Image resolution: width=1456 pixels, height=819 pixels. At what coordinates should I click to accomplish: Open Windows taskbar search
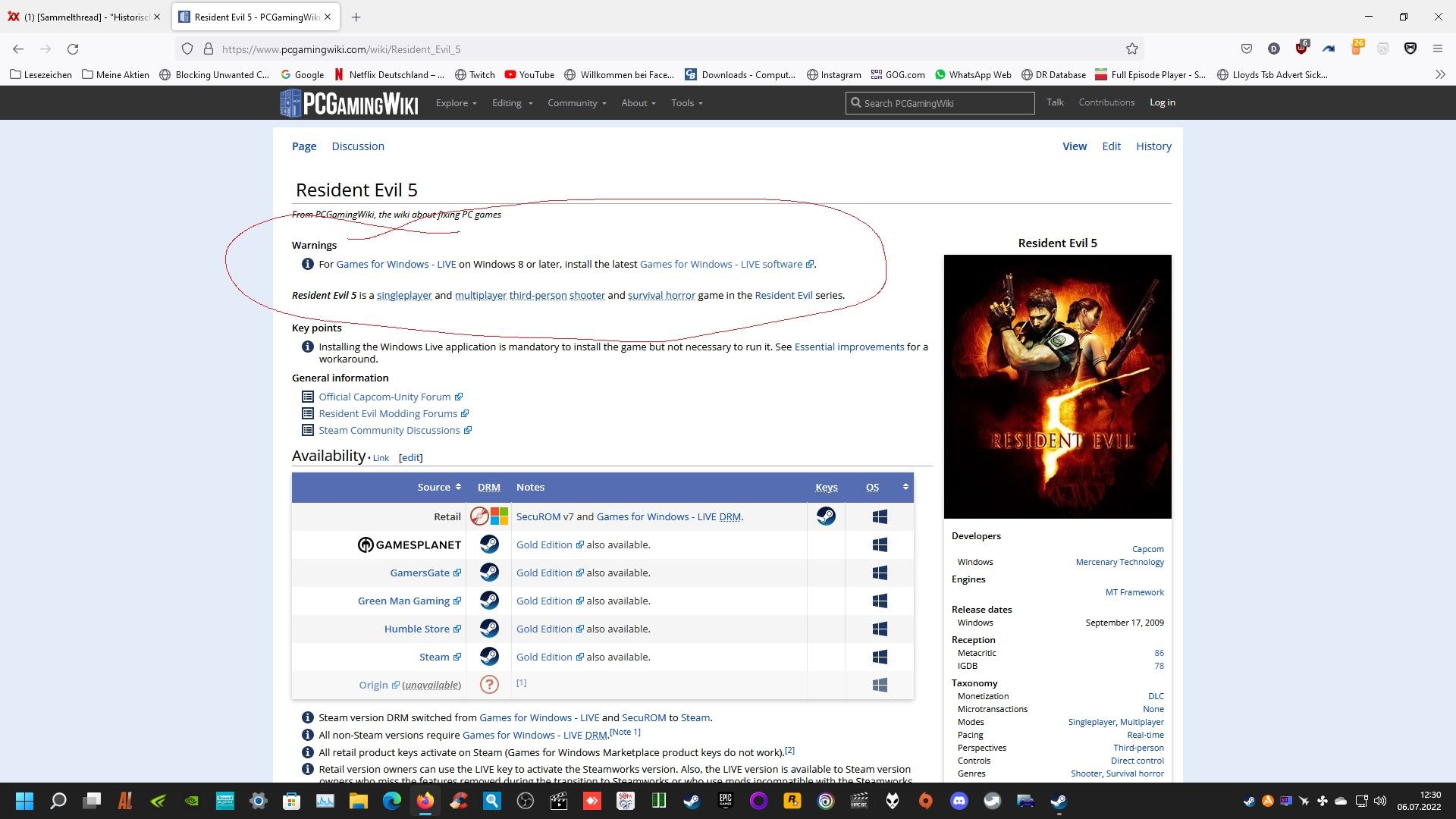click(x=58, y=801)
